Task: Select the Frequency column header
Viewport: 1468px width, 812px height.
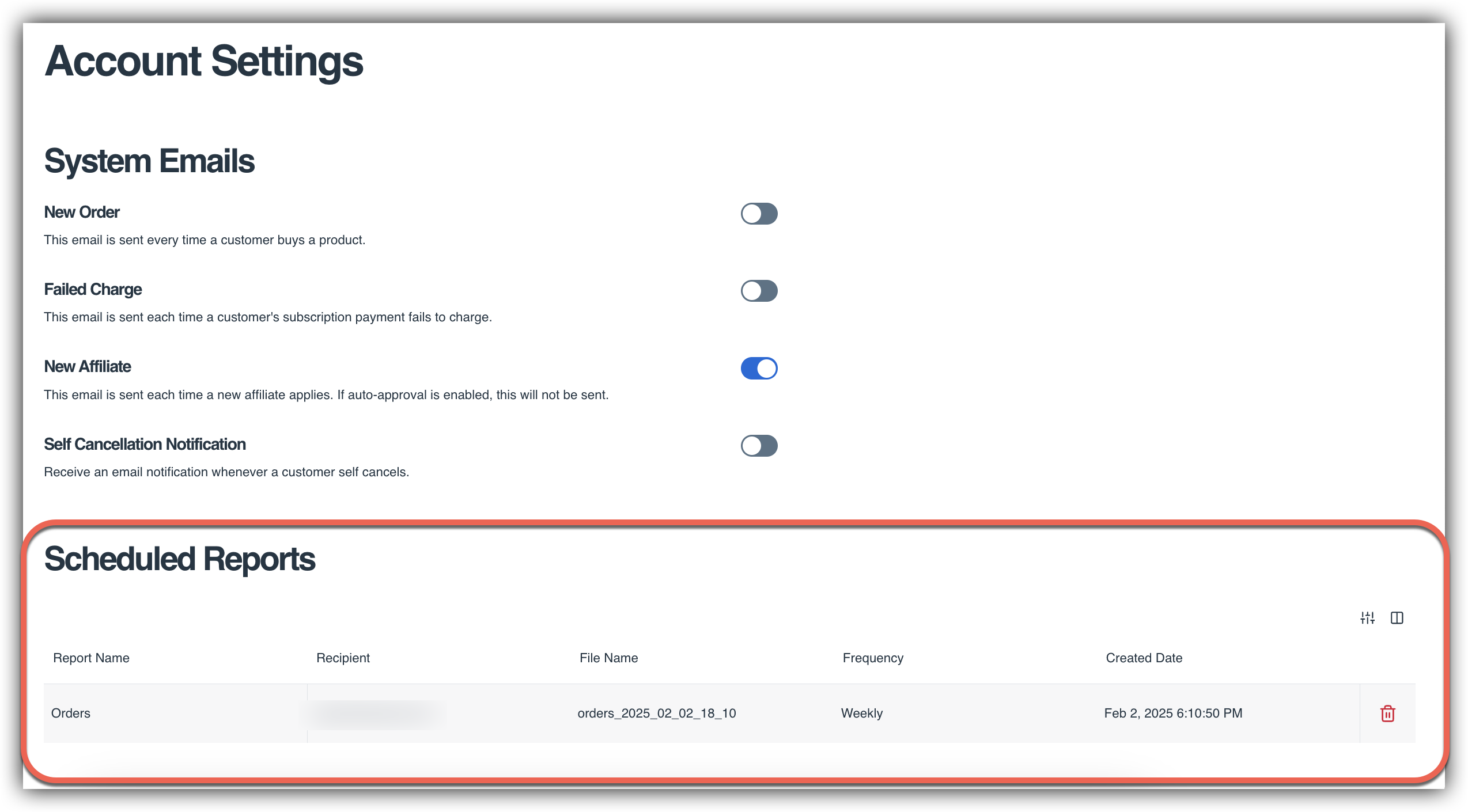Action: click(872, 658)
